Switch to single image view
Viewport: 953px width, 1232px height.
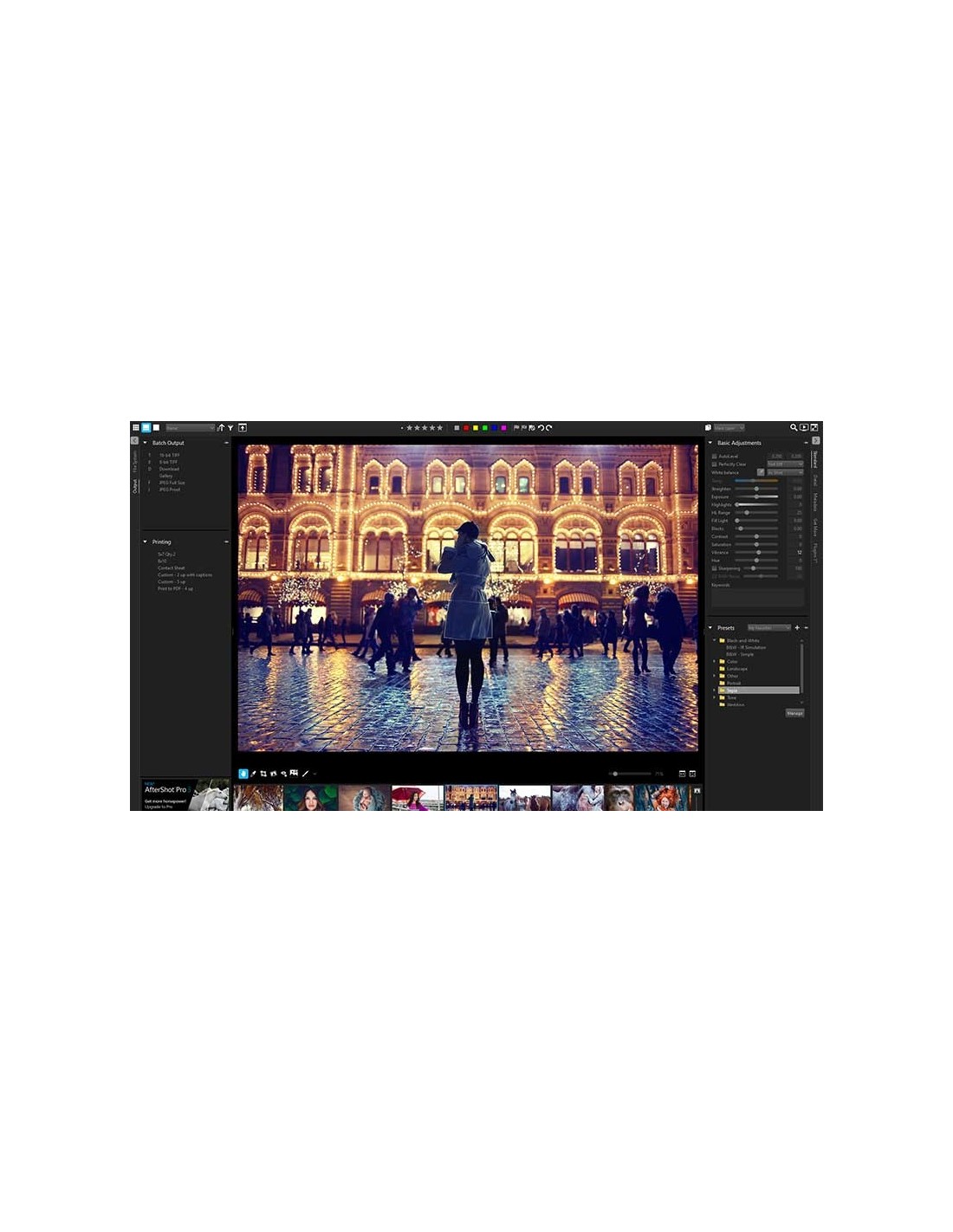pyautogui.click(x=156, y=427)
